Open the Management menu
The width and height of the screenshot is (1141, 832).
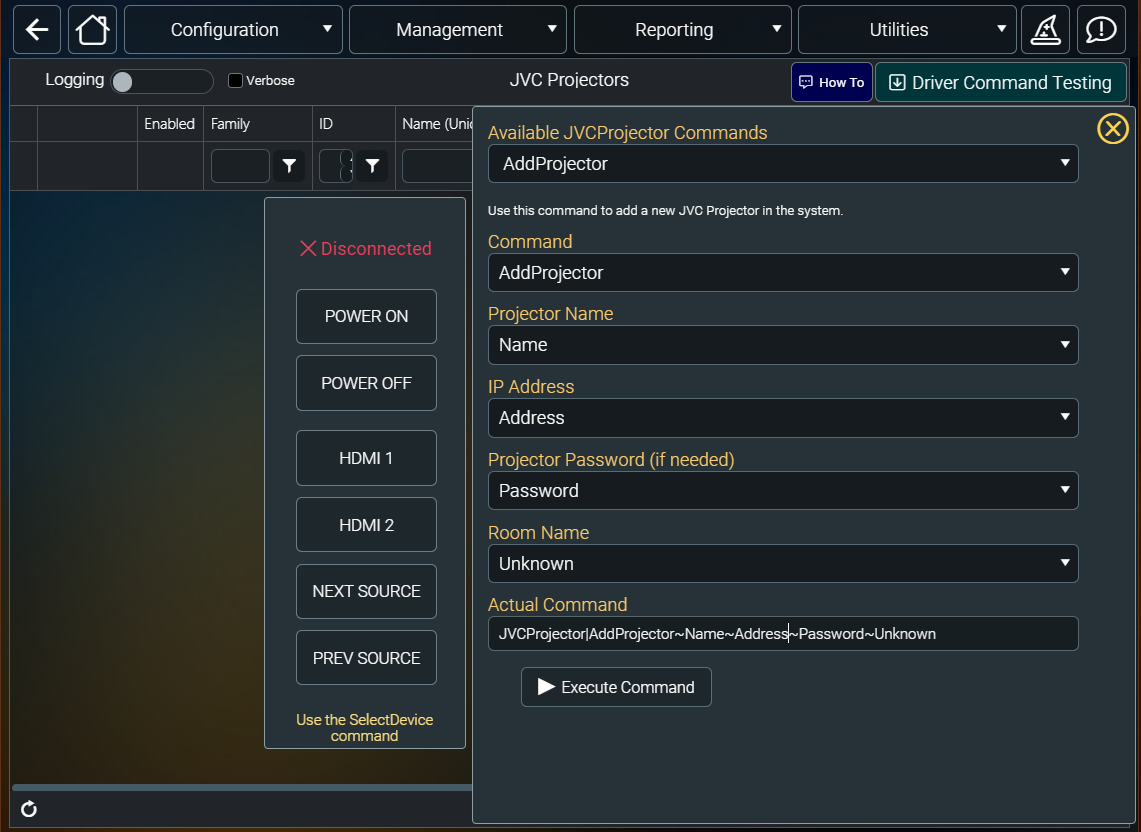458,30
